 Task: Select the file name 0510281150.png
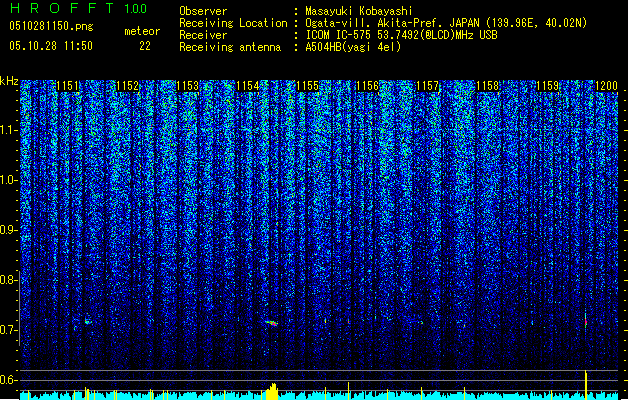click(51, 26)
